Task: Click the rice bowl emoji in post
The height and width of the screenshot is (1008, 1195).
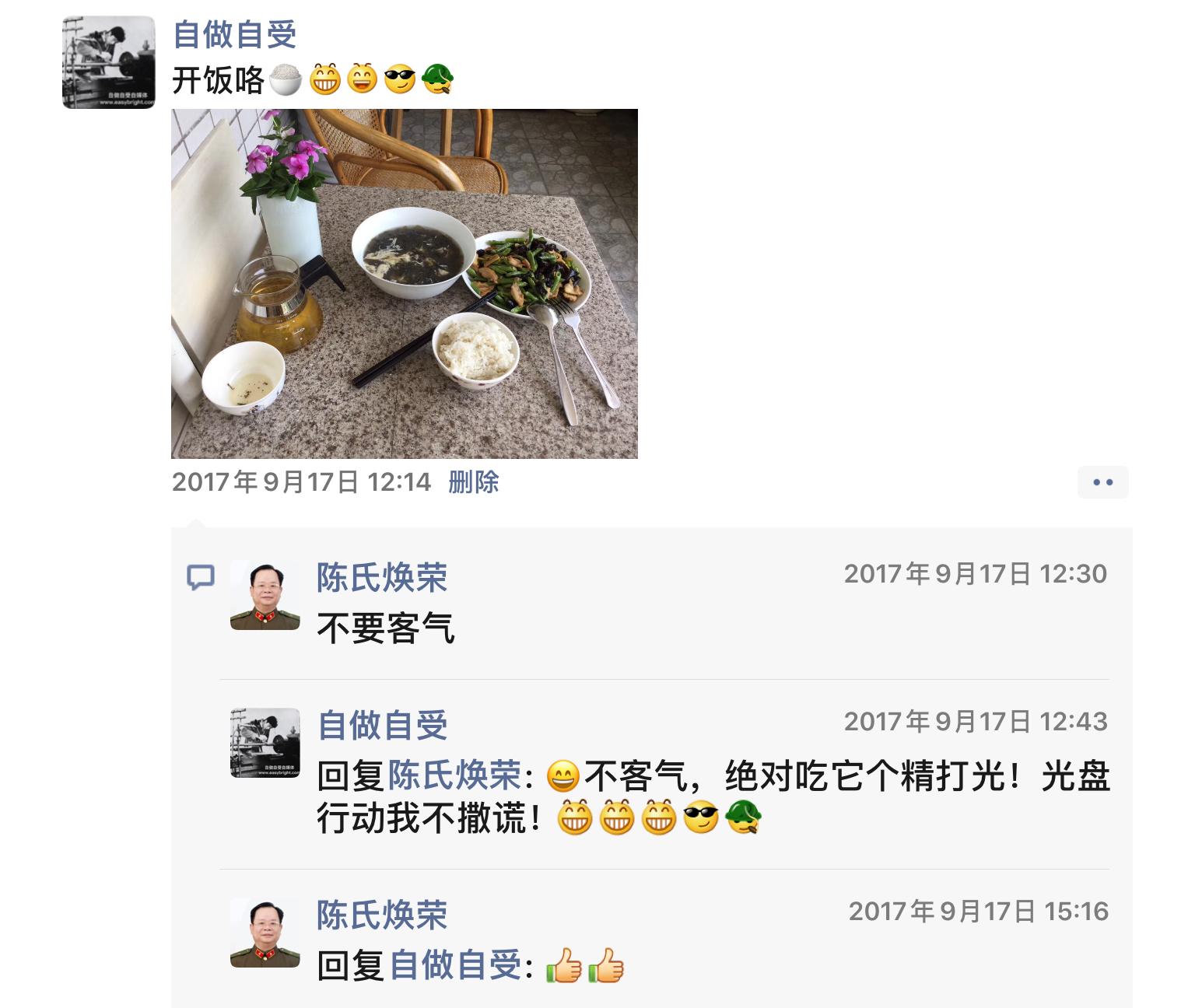Action: [285, 79]
